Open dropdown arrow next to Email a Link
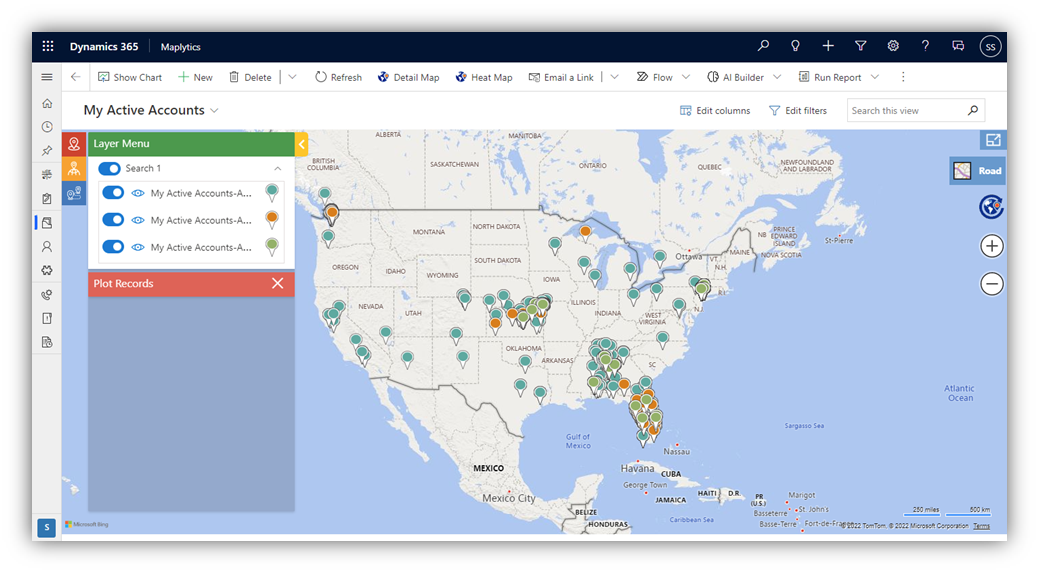 pyautogui.click(x=614, y=77)
